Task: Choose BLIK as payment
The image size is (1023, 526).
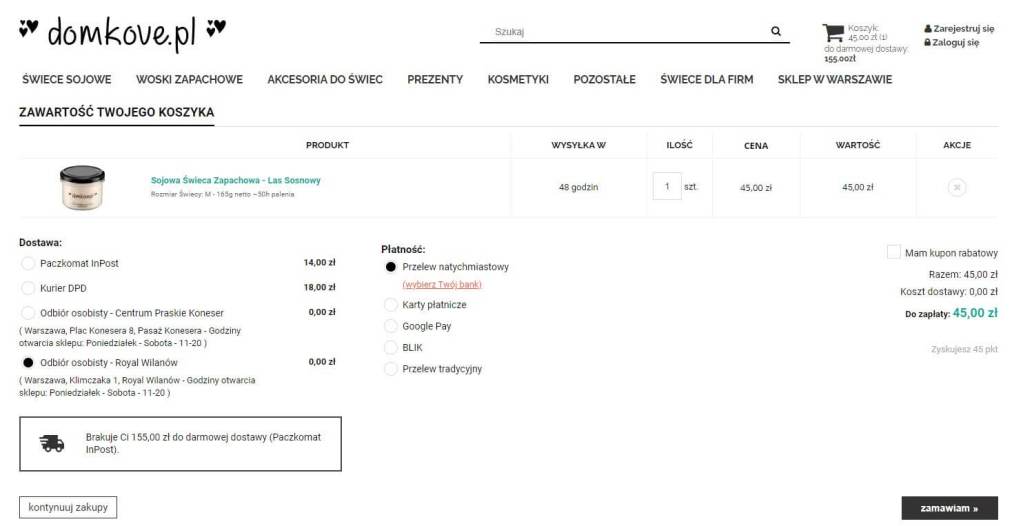Action: pyautogui.click(x=391, y=348)
